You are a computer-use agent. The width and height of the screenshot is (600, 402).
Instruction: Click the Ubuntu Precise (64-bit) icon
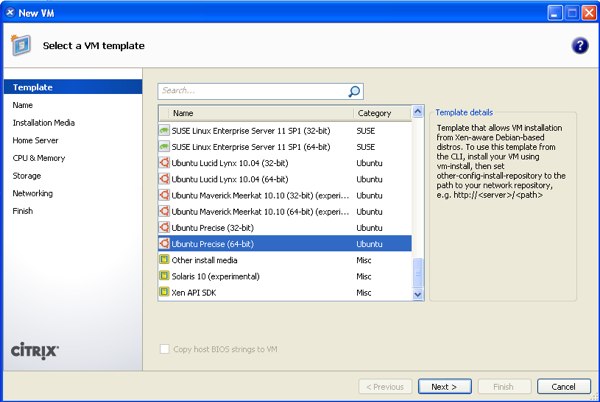click(164, 244)
